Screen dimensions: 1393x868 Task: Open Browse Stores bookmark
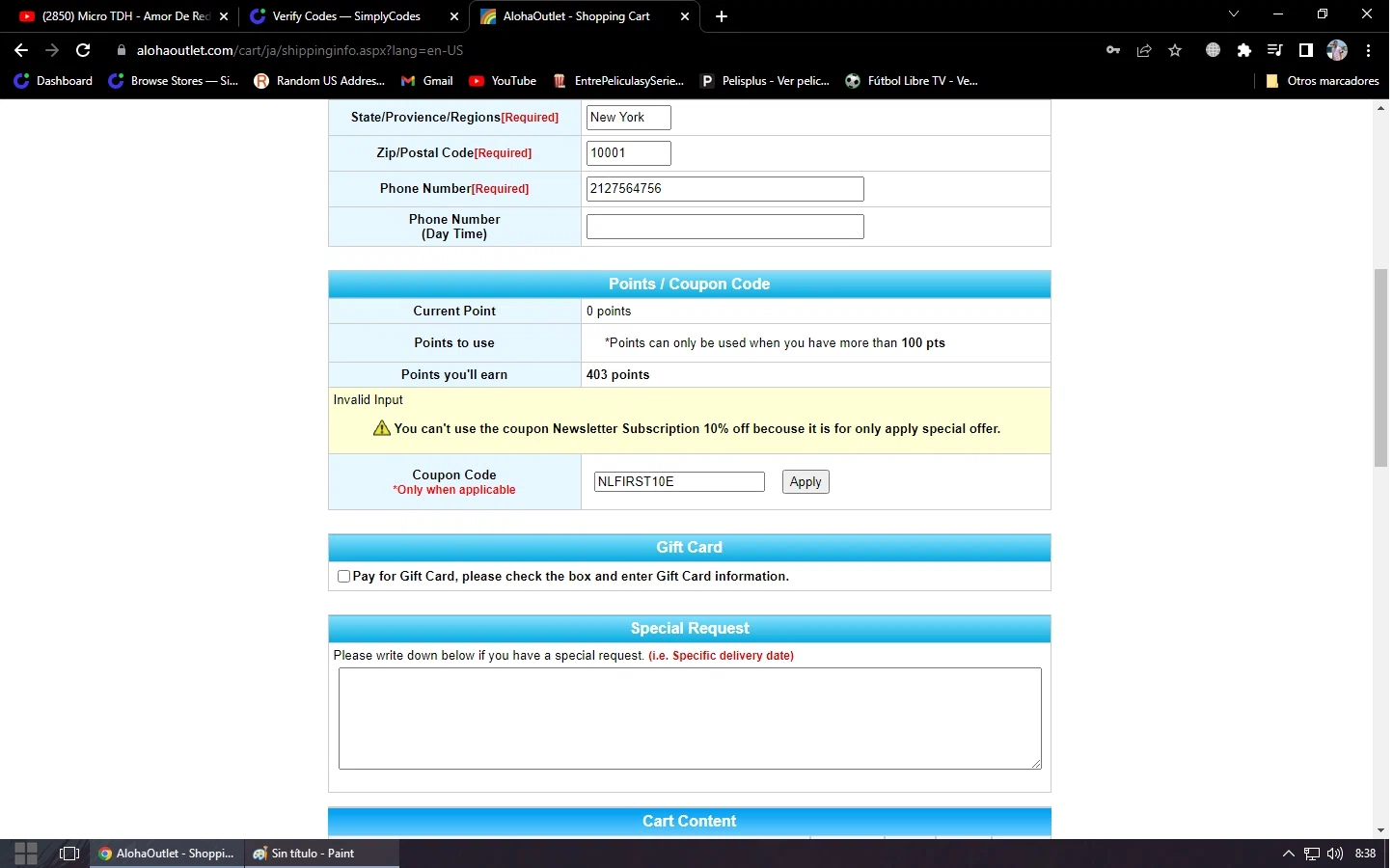point(174,81)
